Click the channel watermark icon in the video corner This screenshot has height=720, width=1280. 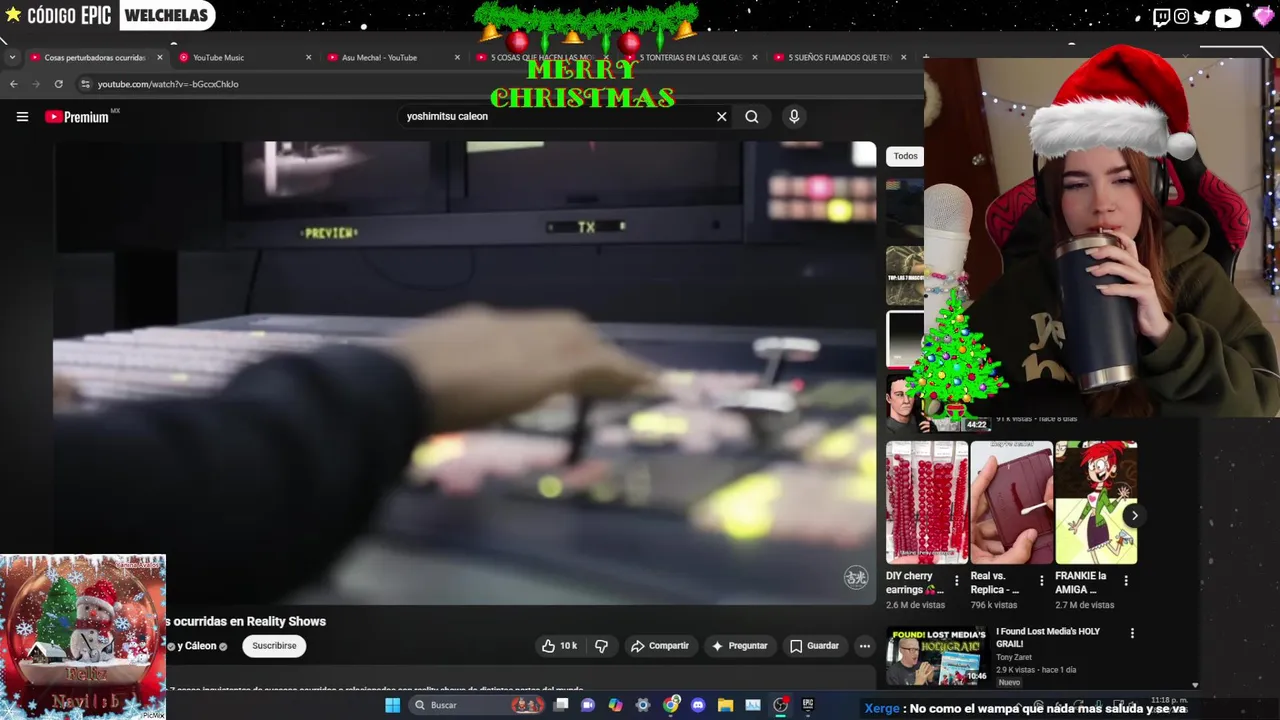856,577
